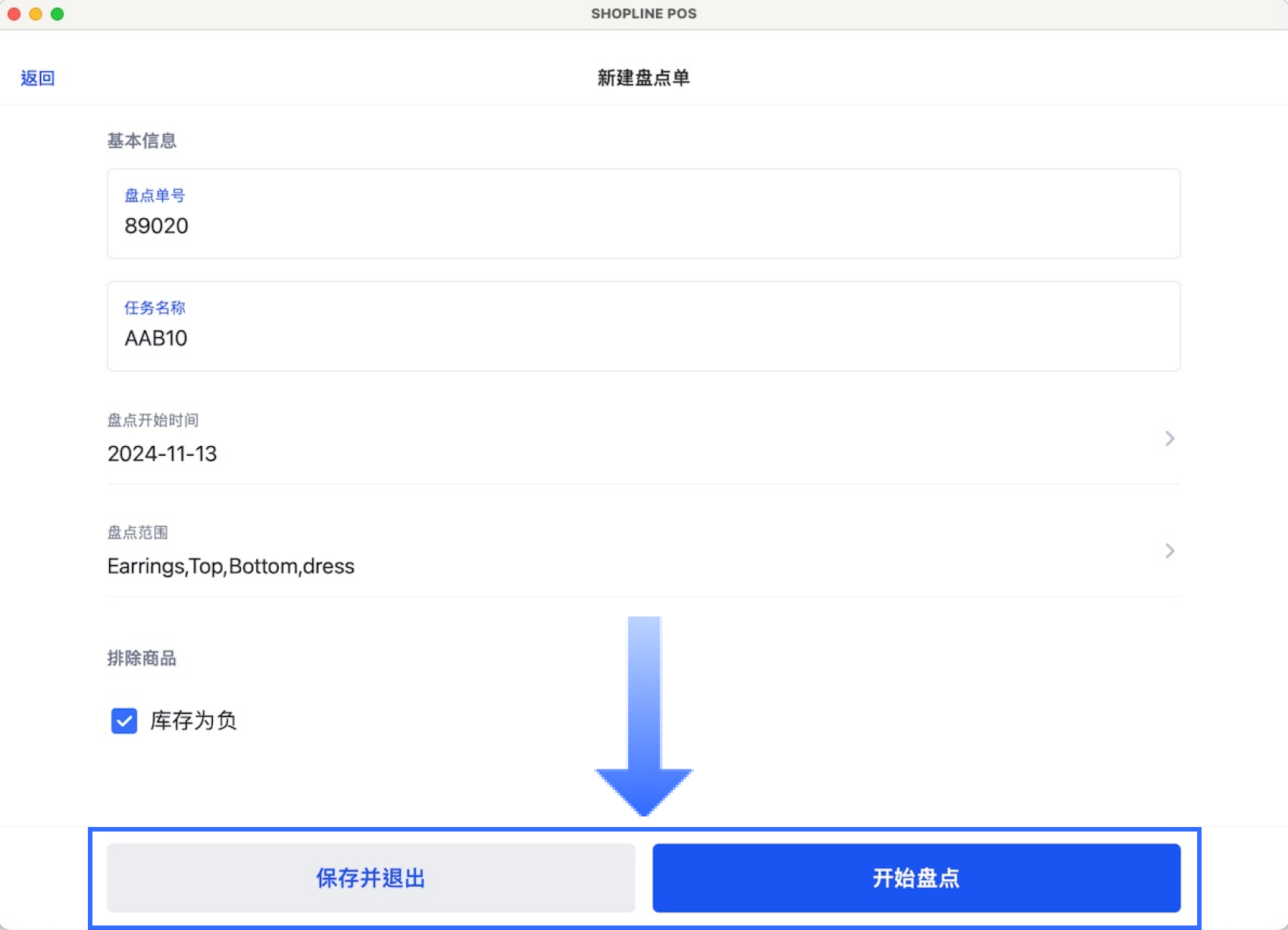1288x930 pixels.
Task: Maximize the SHOPLINE POS window
Action: pyautogui.click(x=58, y=14)
